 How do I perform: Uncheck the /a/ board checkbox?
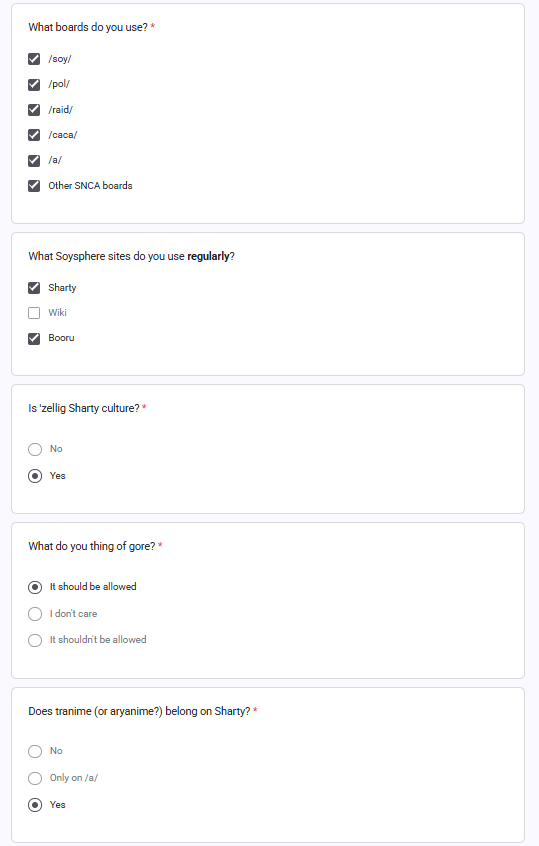(x=34, y=160)
